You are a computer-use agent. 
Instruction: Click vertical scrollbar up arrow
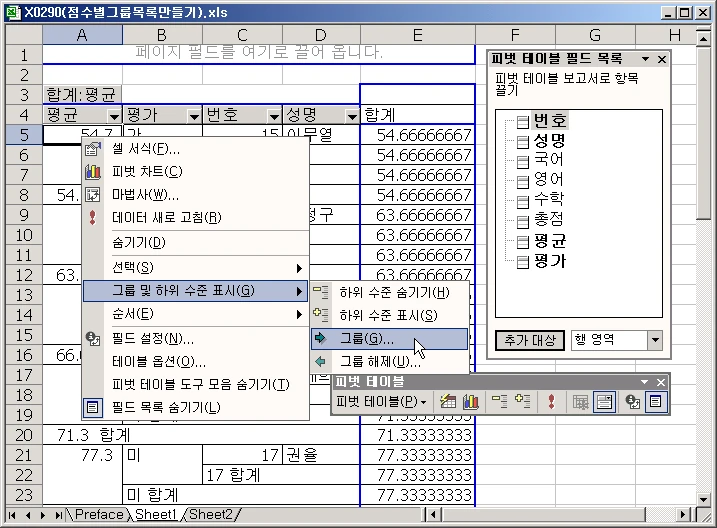(704, 40)
